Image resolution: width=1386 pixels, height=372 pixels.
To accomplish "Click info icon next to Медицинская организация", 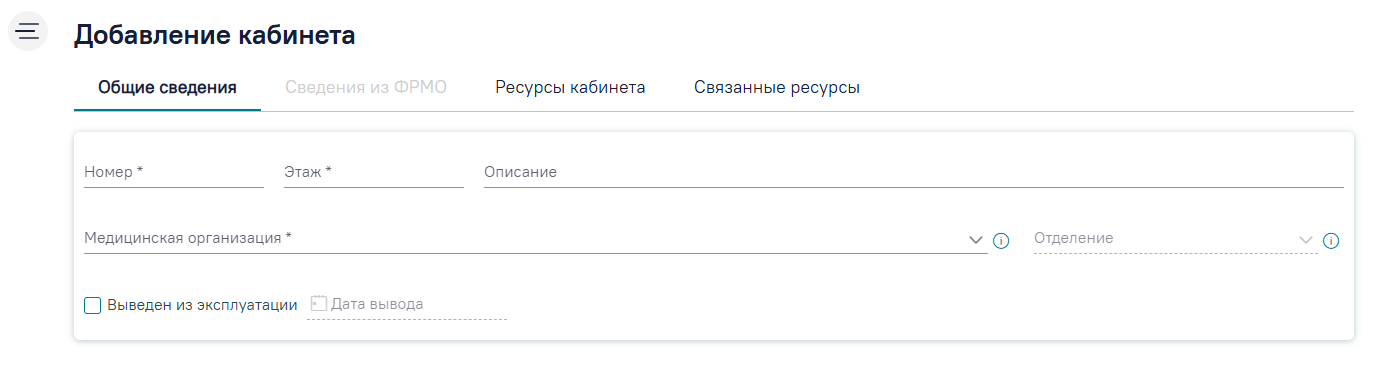I will coord(1001,240).
